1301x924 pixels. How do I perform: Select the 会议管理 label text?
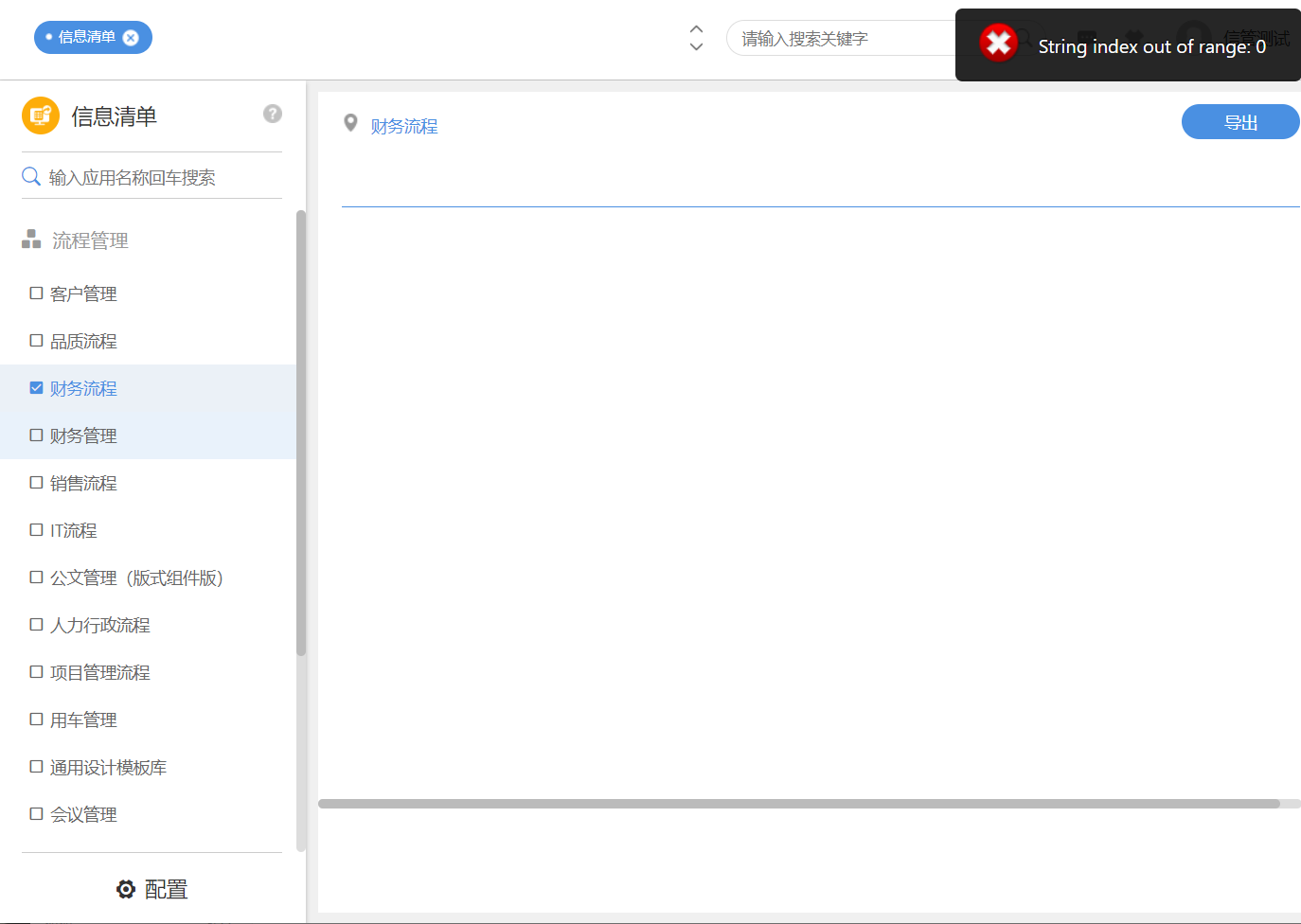[83, 815]
